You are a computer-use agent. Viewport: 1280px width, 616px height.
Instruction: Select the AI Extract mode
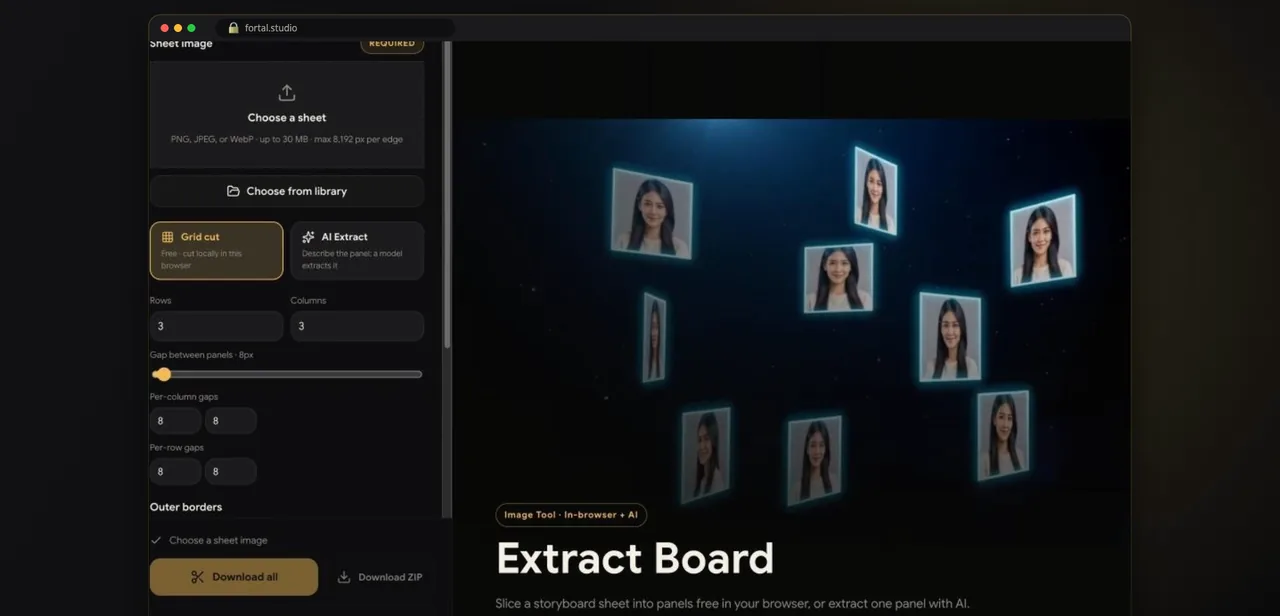click(x=357, y=251)
